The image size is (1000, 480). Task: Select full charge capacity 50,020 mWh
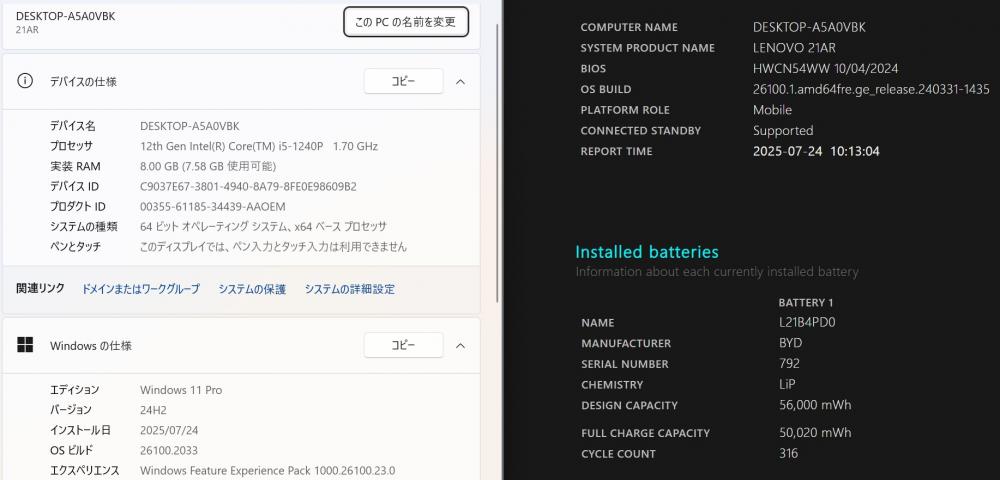[x=814, y=433]
